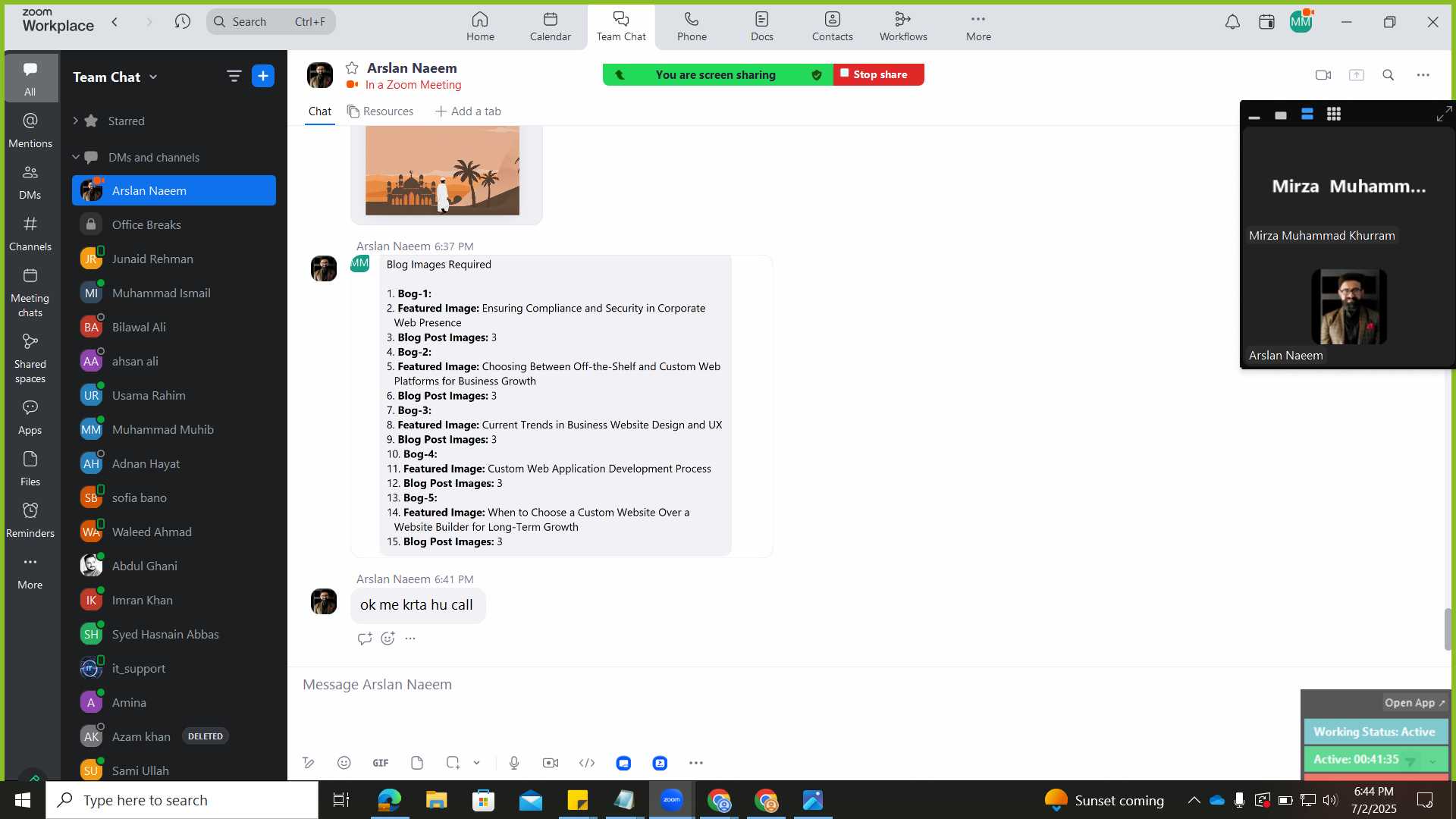1456x819 pixels.
Task: Open the Office Breaks channel
Action: pyautogui.click(x=174, y=224)
